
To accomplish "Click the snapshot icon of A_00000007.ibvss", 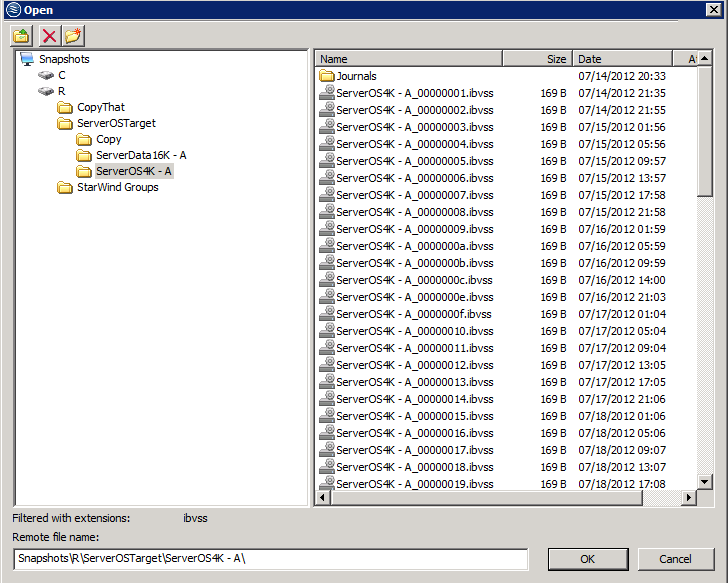I will (x=327, y=194).
